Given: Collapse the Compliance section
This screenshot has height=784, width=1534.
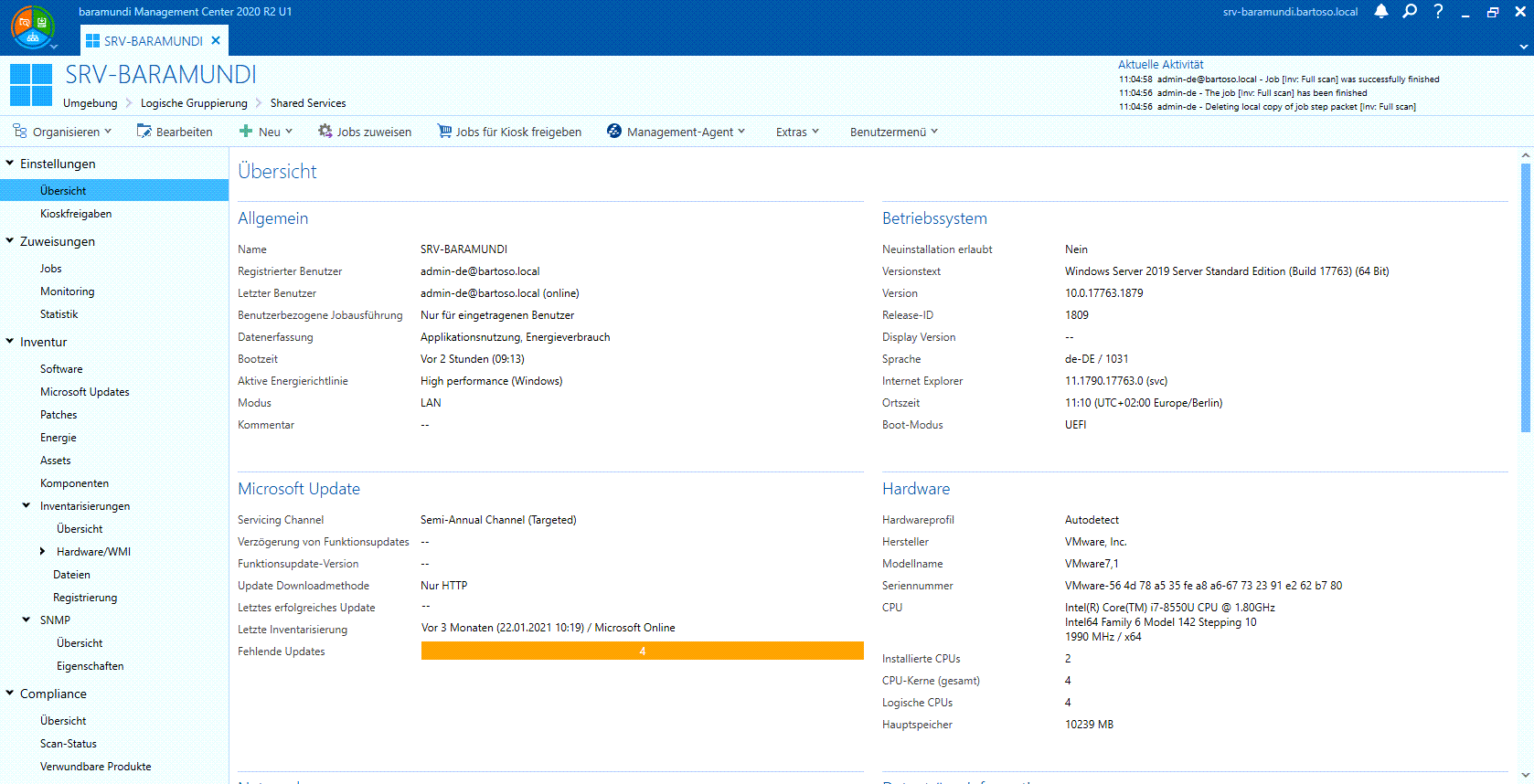Looking at the screenshot, I should [x=10, y=694].
